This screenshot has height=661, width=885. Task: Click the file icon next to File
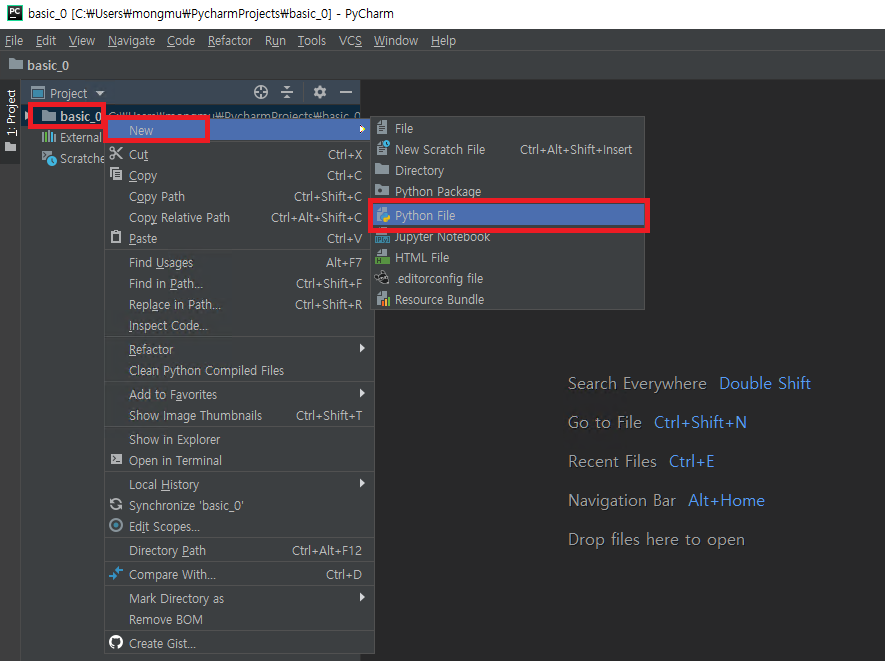pyautogui.click(x=382, y=128)
